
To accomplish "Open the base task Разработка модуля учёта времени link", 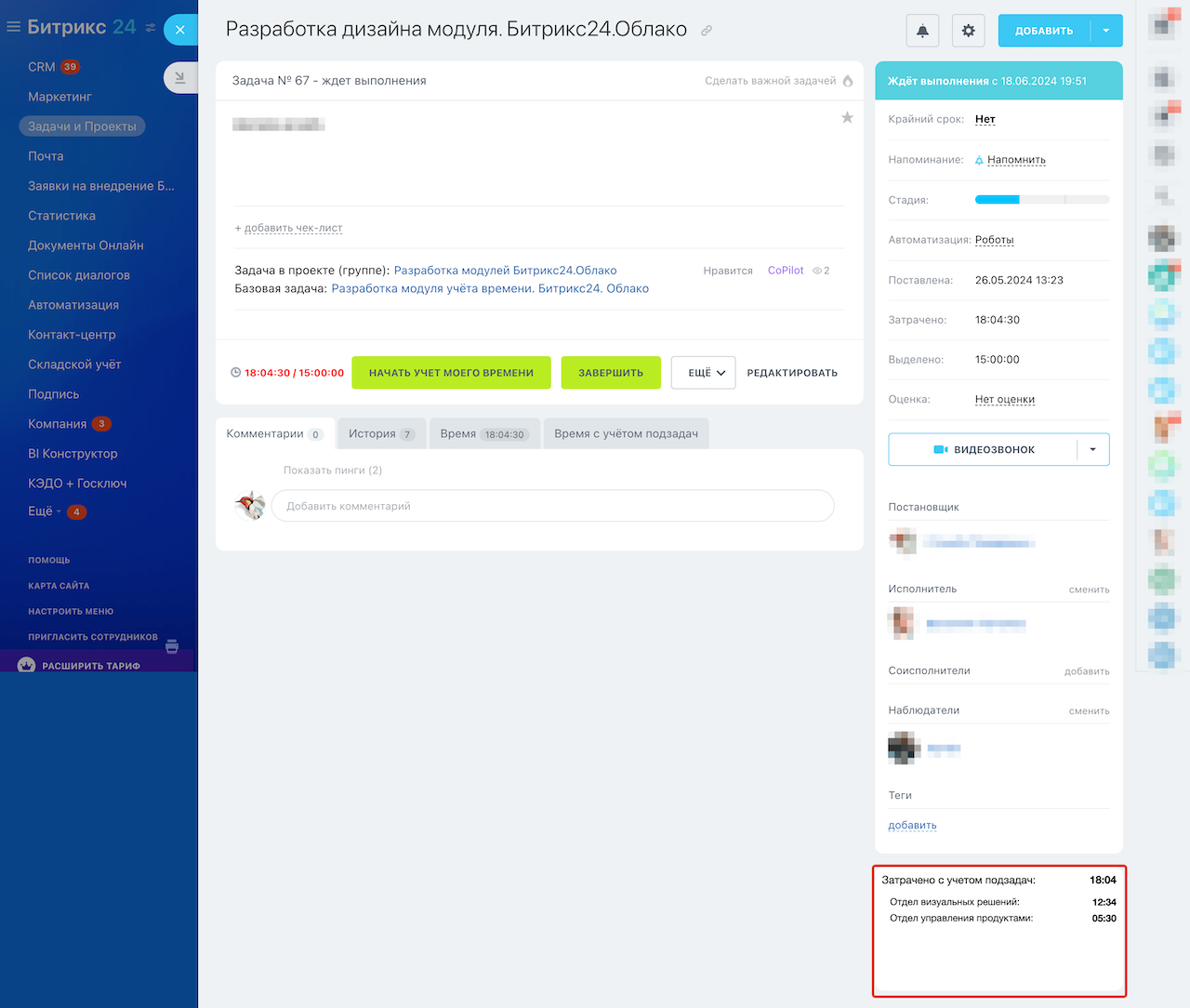I will 490,288.
